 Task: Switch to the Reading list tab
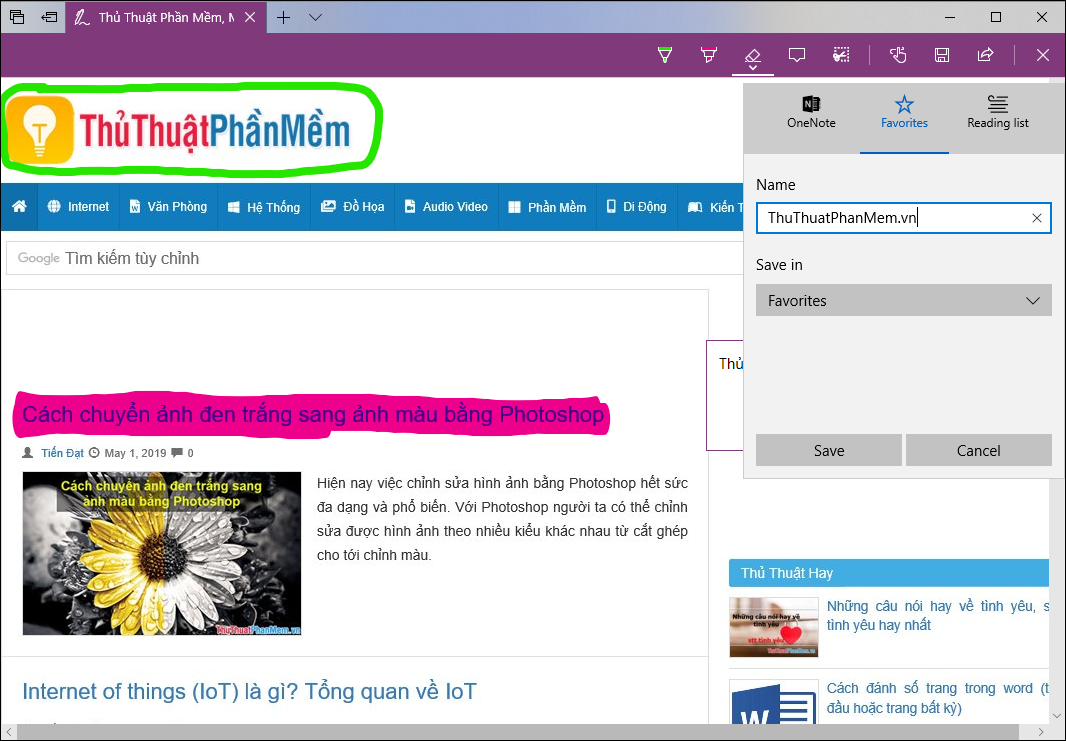997,112
